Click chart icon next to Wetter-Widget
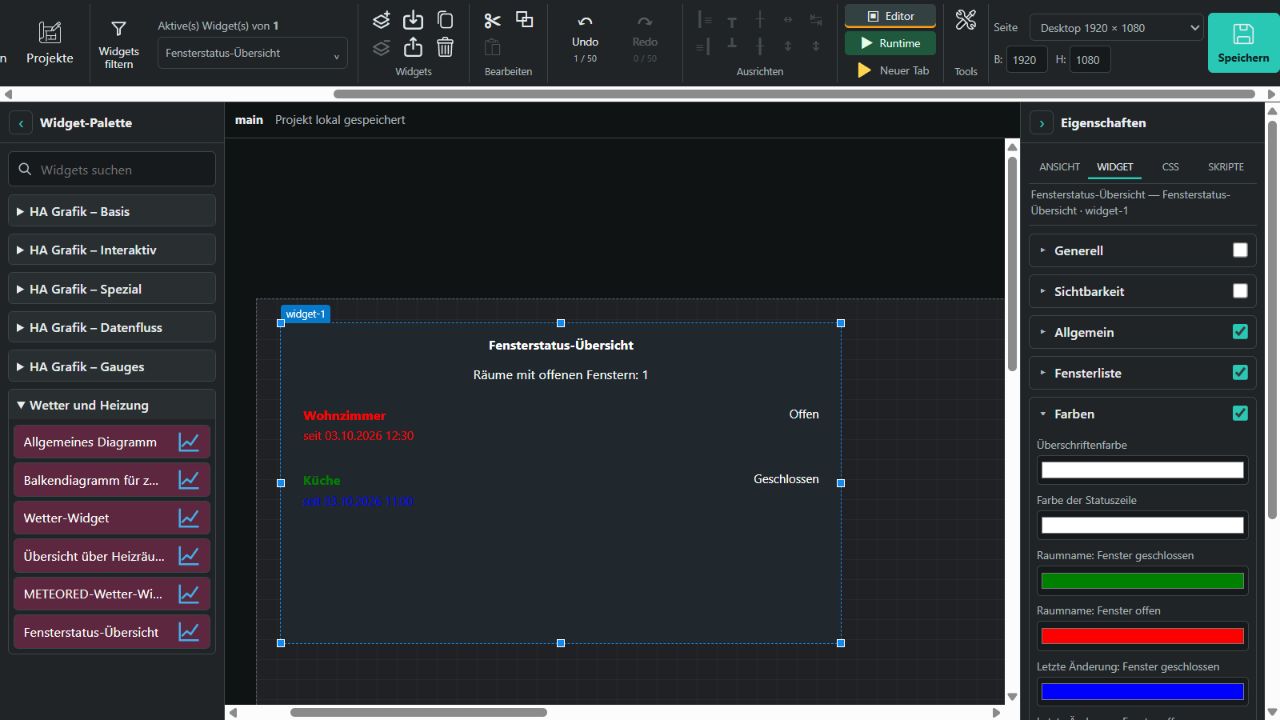This screenshot has height=720, width=1280. pyautogui.click(x=189, y=518)
